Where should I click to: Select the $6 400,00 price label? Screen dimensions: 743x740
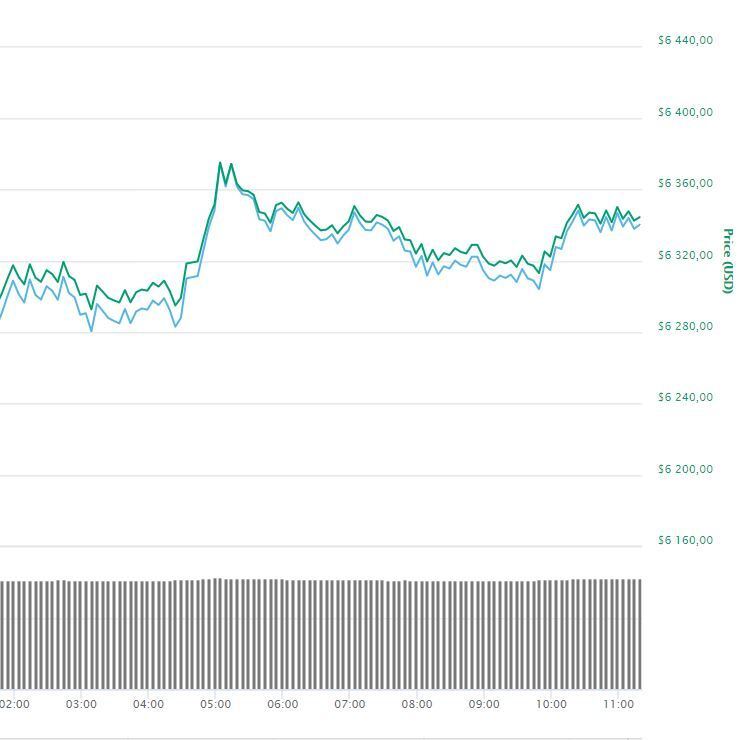(x=685, y=112)
